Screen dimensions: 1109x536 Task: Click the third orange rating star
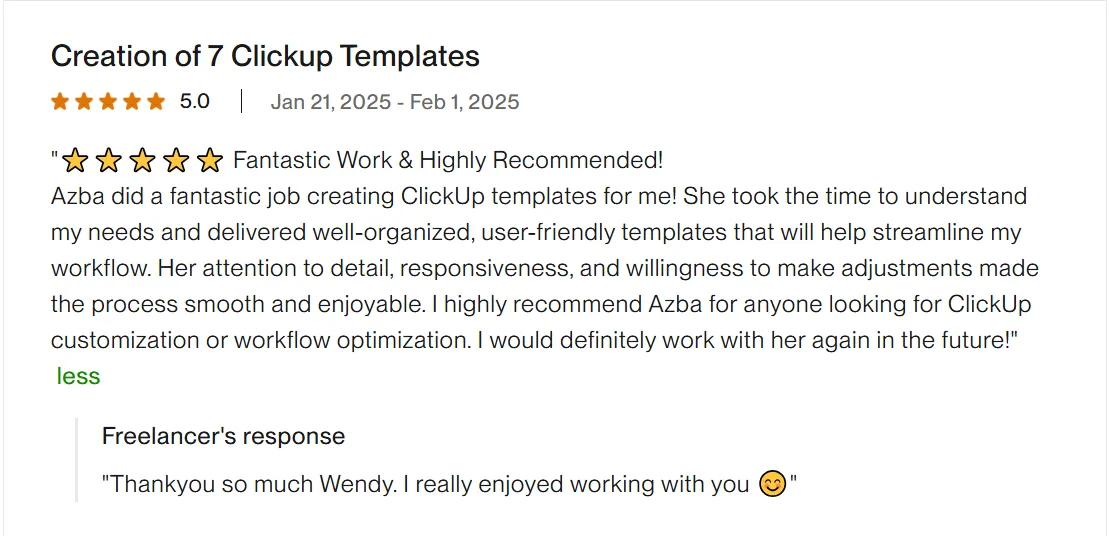(x=108, y=101)
